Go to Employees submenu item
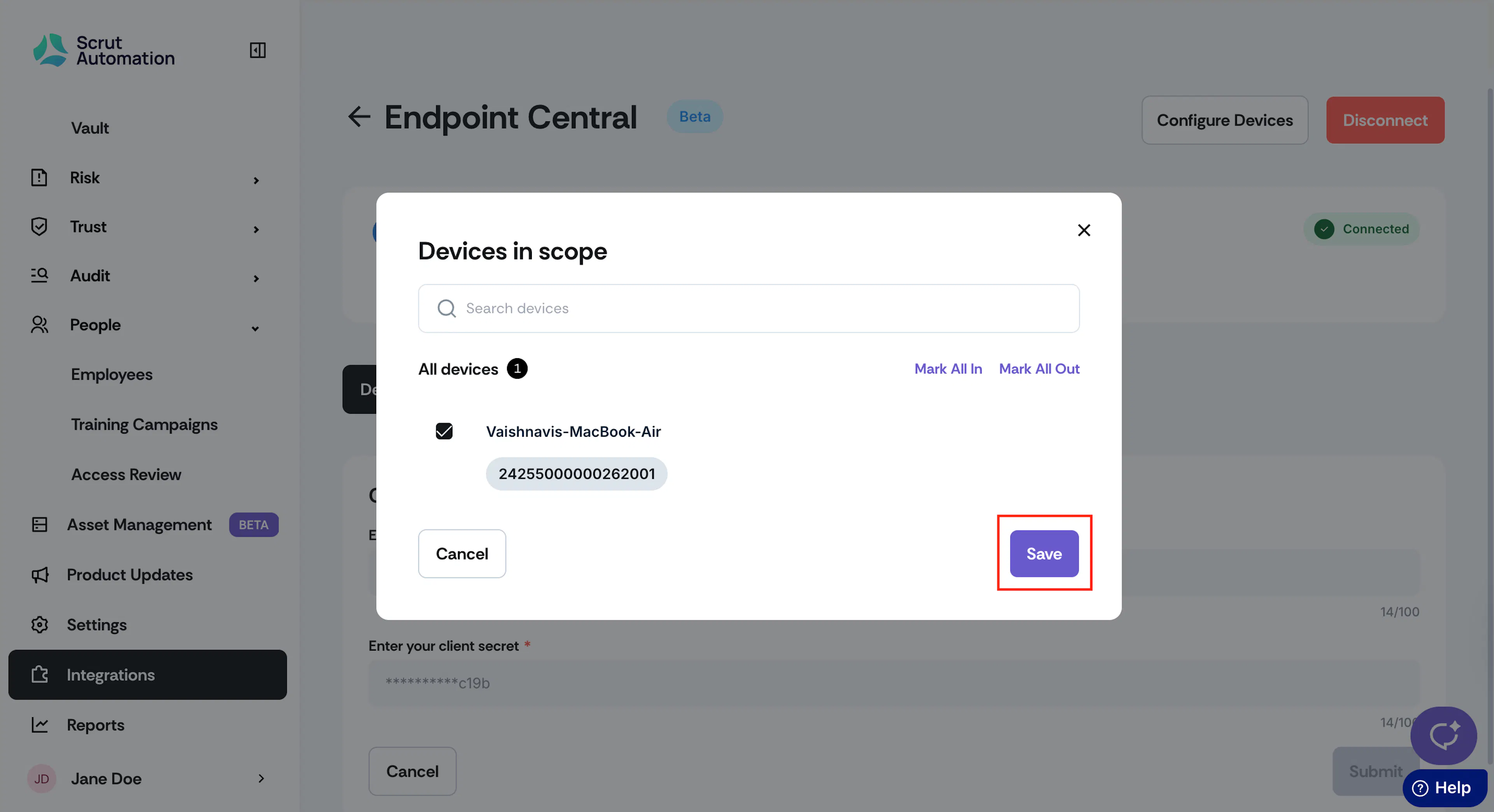Viewport: 1494px width, 812px height. pos(111,374)
